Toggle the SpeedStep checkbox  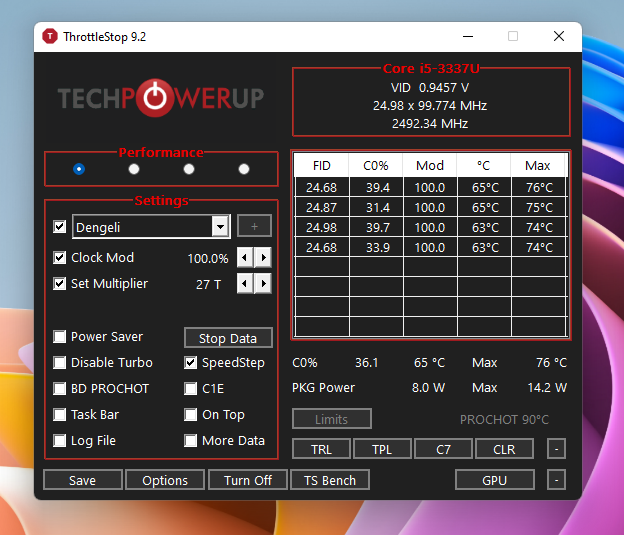(x=191, y=363)
